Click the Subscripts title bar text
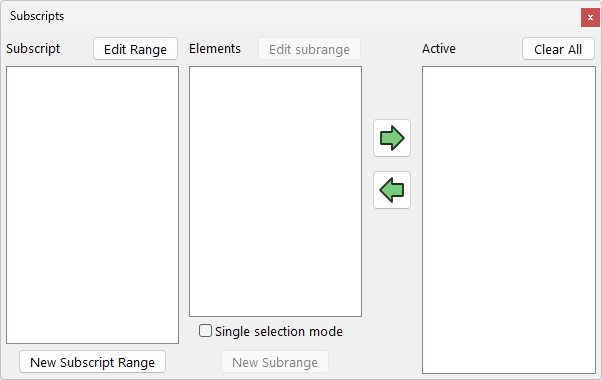The image size is (602, 380). pos(37,16)
